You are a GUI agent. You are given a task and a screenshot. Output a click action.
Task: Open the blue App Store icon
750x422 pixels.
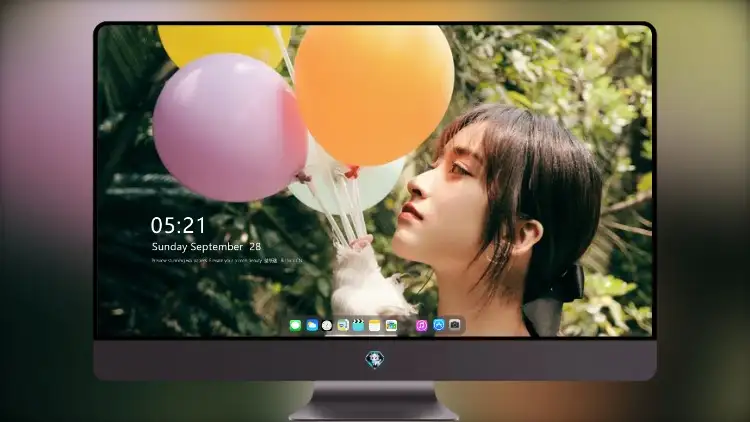pyautogui.click(x=439, y=325)
